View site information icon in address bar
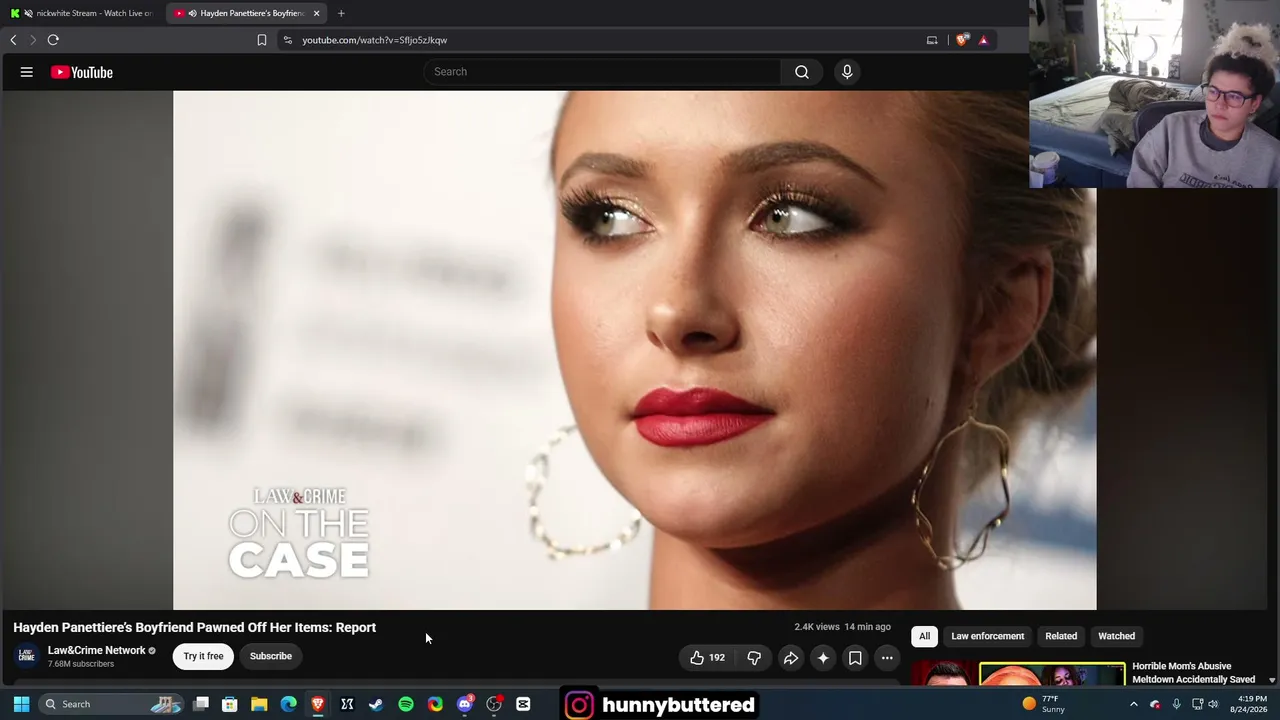 click(x=288, y=40)
